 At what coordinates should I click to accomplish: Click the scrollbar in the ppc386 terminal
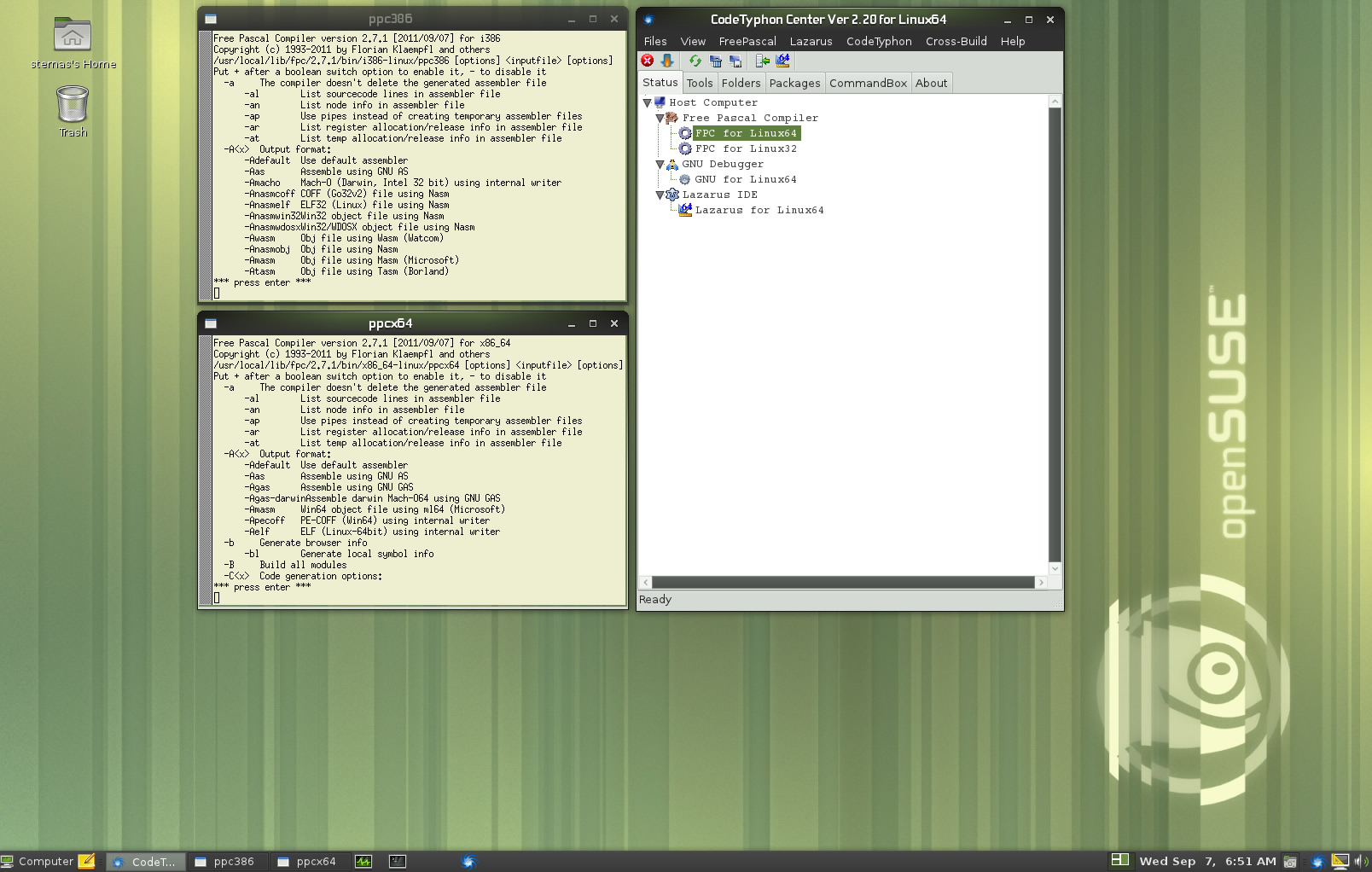coord(206,166)
